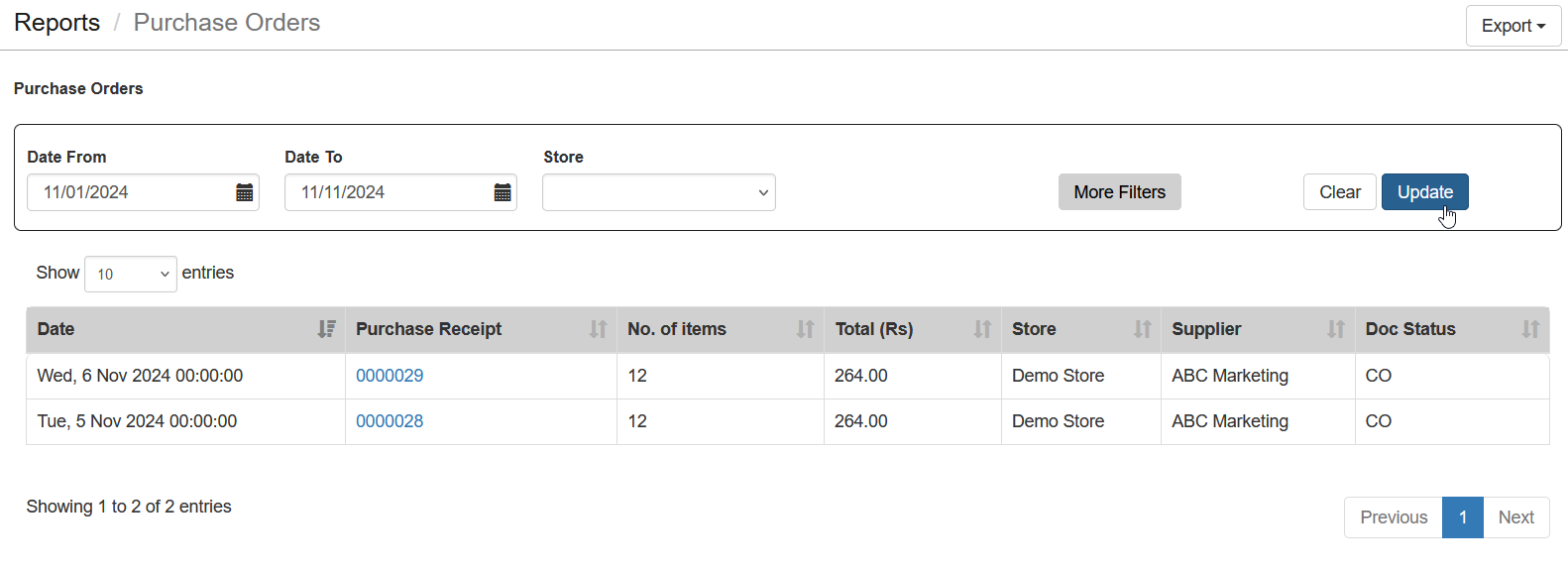The width and height of the screenshot is (1568, 571).
Task: Click the Update button
Action: point(1425,192)
